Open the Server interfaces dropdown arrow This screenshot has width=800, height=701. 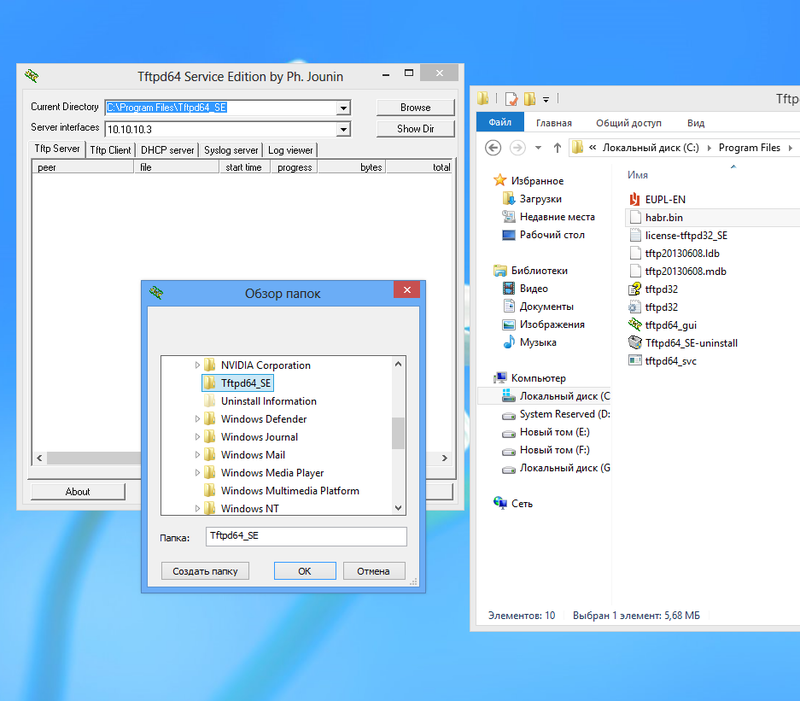tap(343, 129)
